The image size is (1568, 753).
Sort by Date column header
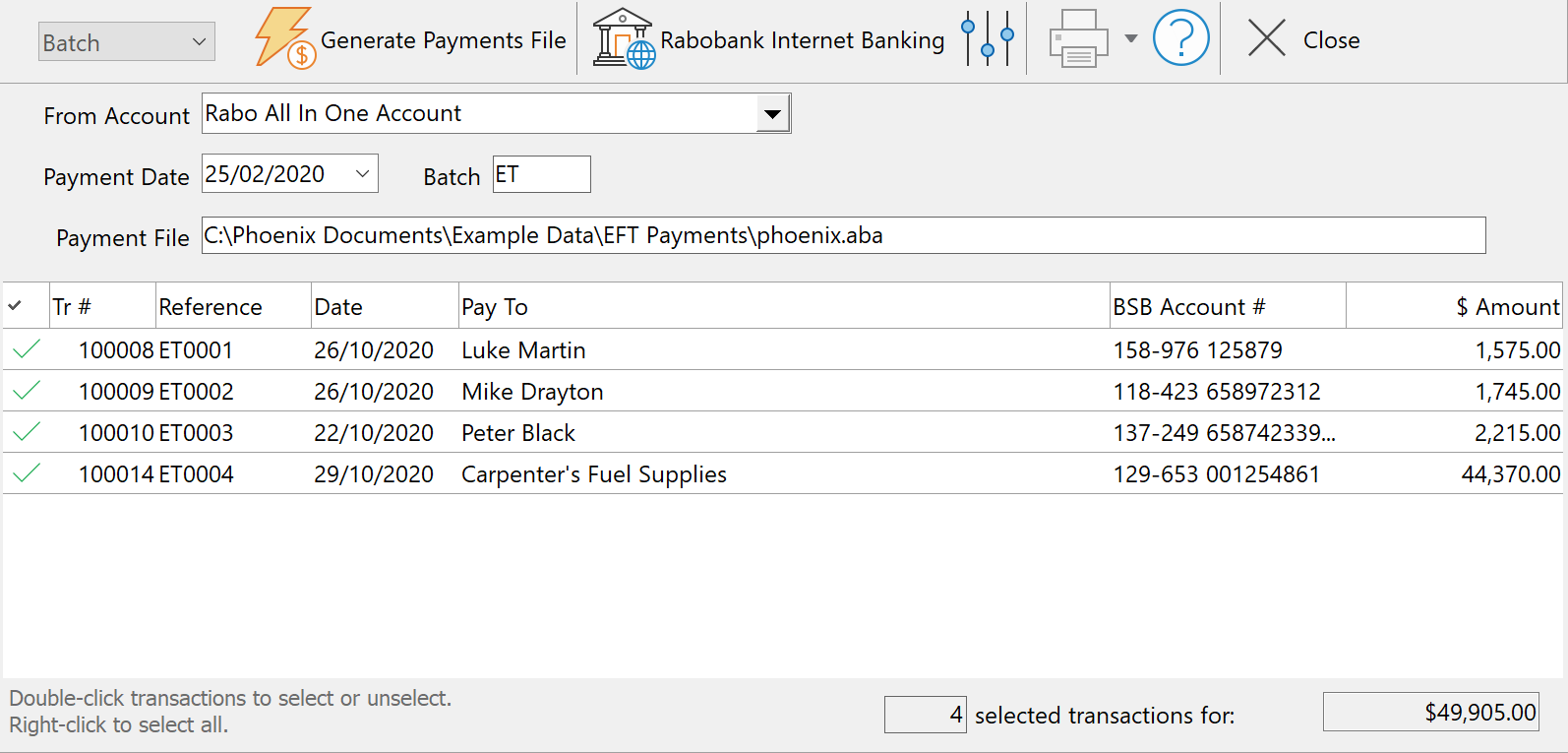[385, 306]
